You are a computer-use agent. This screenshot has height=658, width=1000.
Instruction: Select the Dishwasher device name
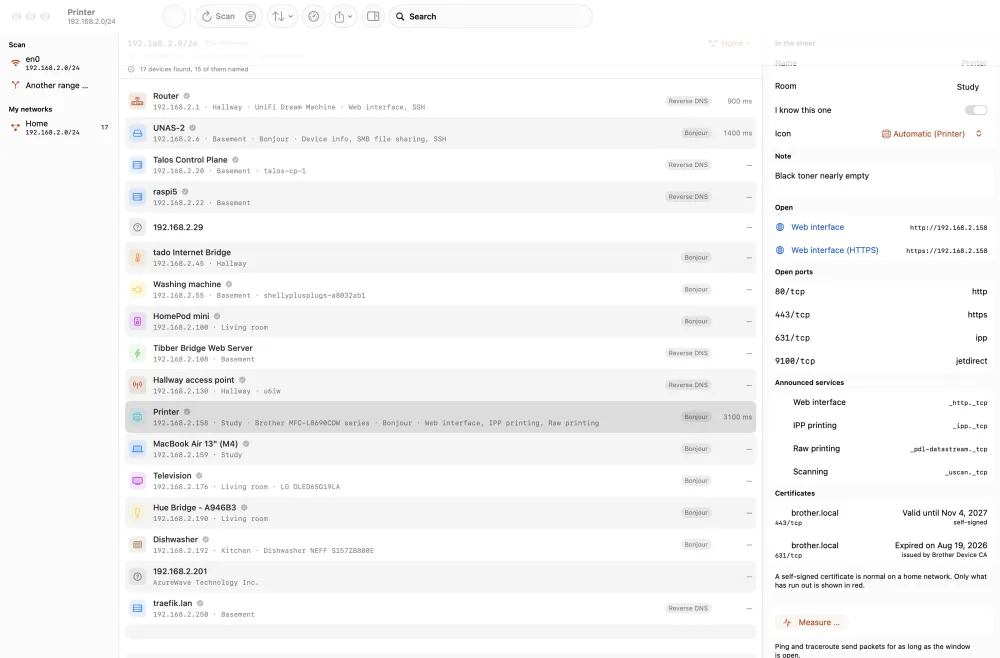175,539
